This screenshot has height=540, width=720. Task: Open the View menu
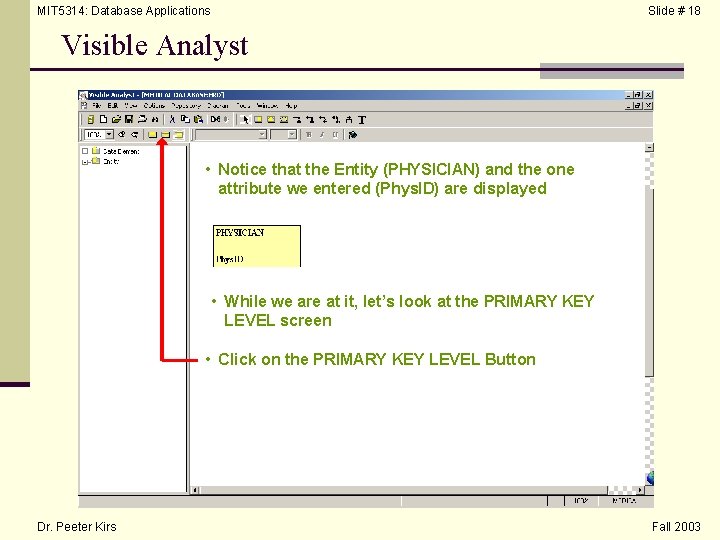pyautogui.click(x=130, y=106)
